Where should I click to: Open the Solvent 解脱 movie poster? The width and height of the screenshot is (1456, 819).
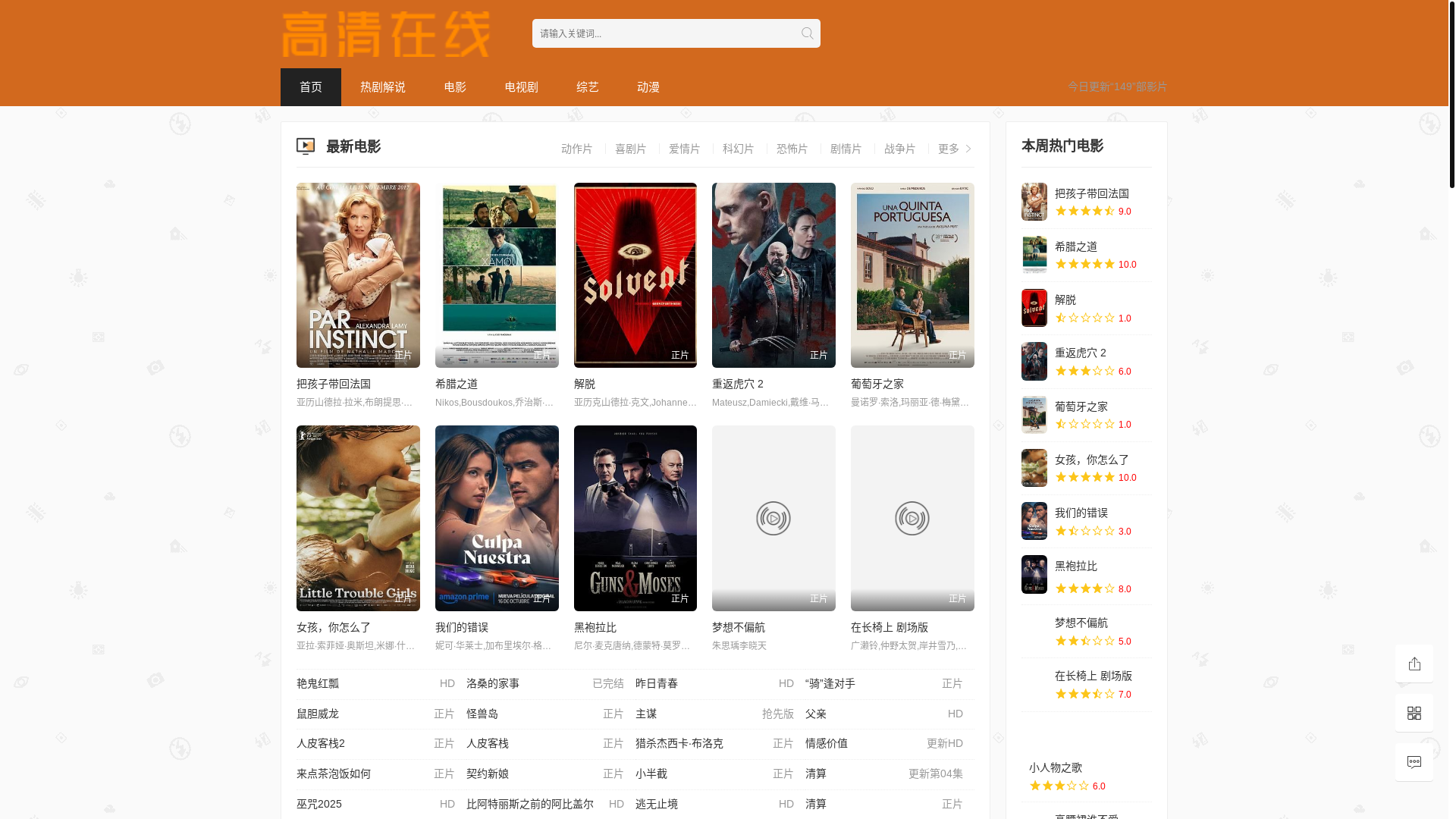click(x=635, y=275)
